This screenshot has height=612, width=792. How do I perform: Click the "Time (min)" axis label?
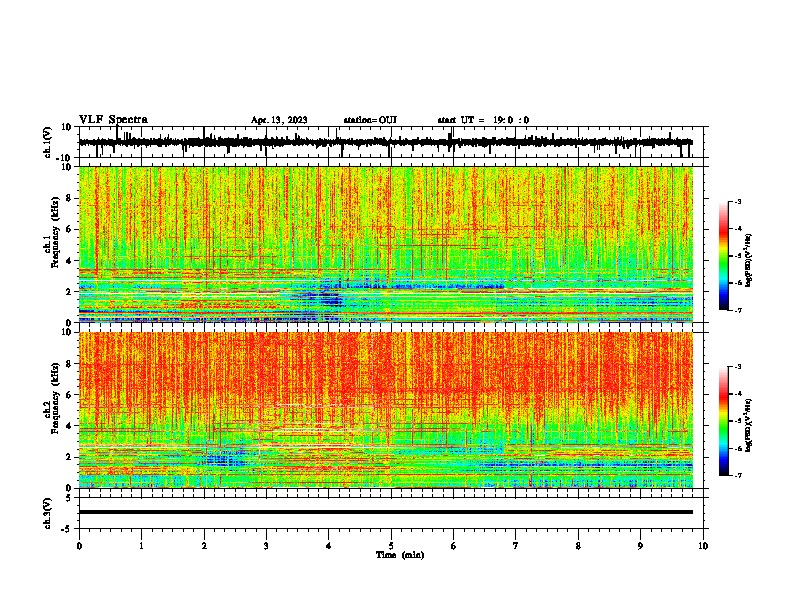pos(400,555)
